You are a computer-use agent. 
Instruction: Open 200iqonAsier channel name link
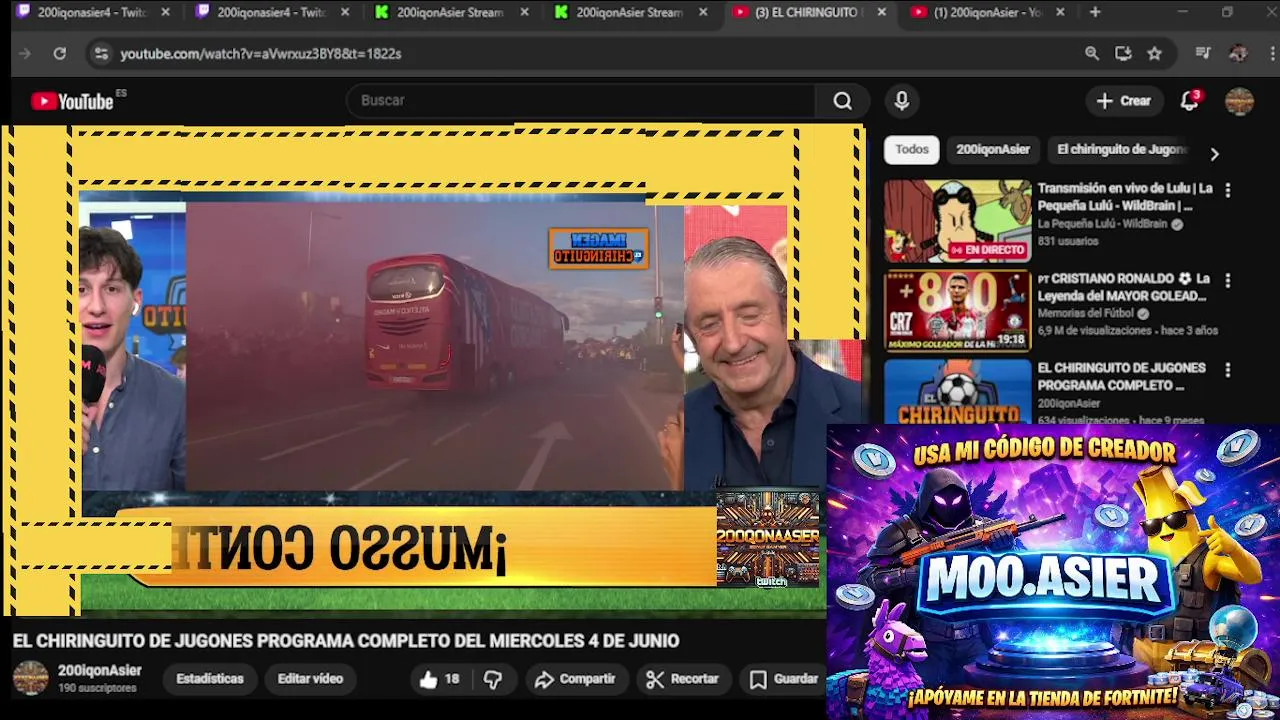(99, 671)
